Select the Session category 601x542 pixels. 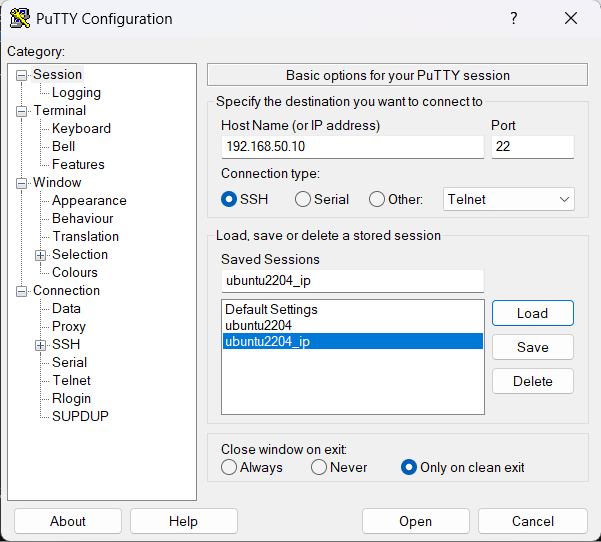click(57, 74)
